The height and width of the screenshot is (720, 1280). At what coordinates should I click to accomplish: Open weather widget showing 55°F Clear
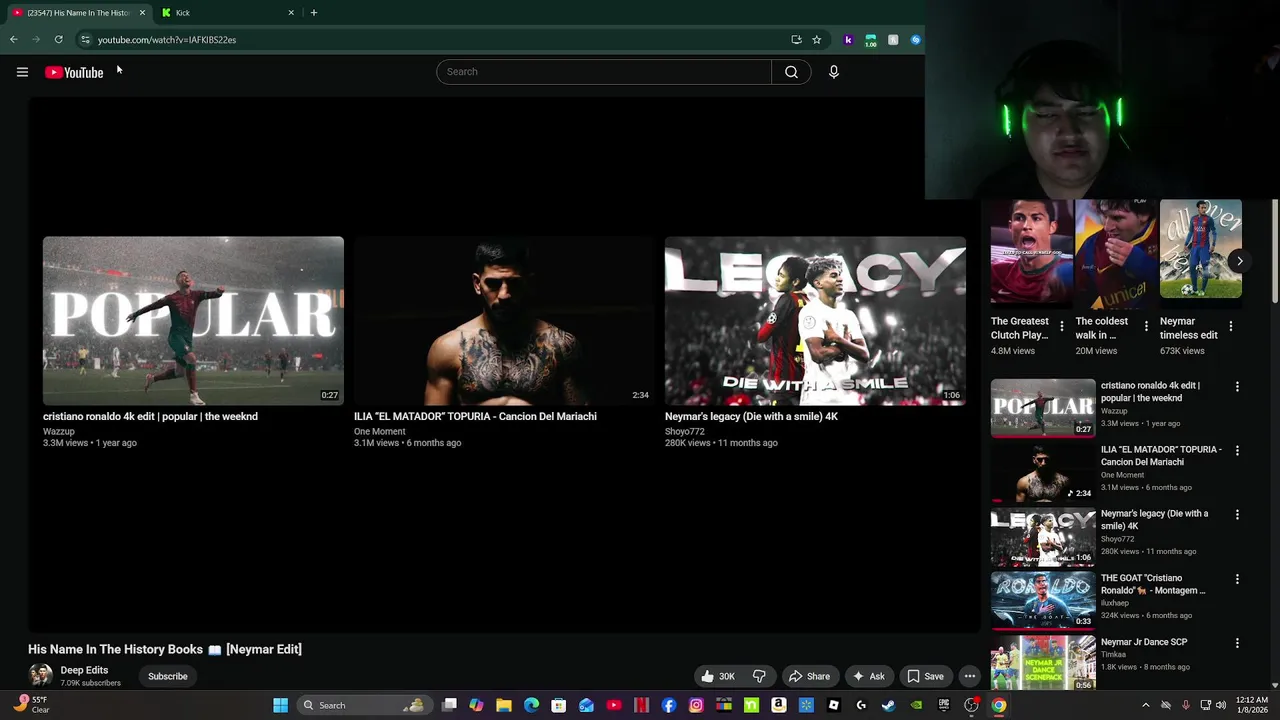[x=32, y=705]
